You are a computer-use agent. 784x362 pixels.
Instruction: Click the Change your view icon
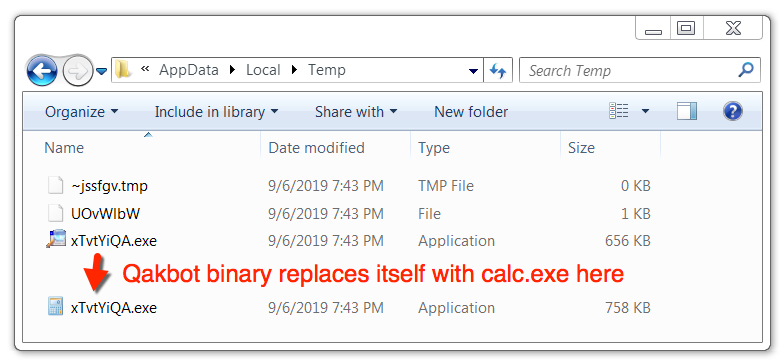coord(618,110)
